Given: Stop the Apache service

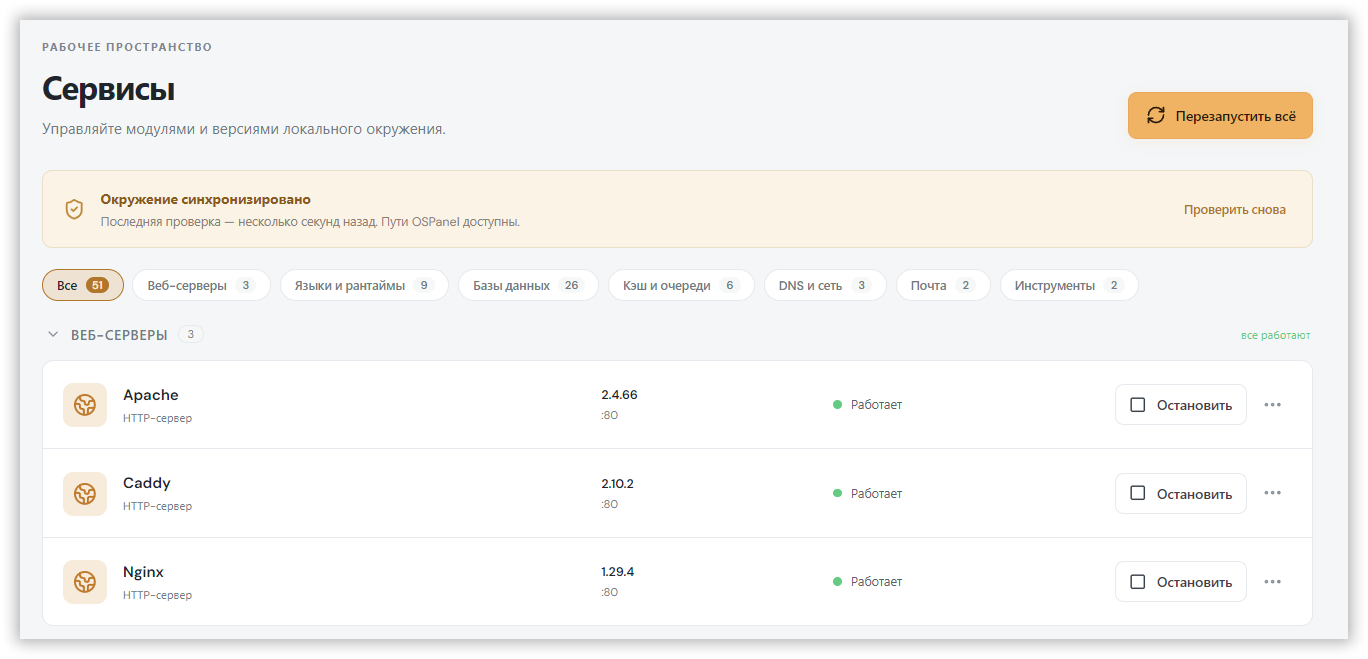Looking at the screenshot, I should coord(1181,405).
